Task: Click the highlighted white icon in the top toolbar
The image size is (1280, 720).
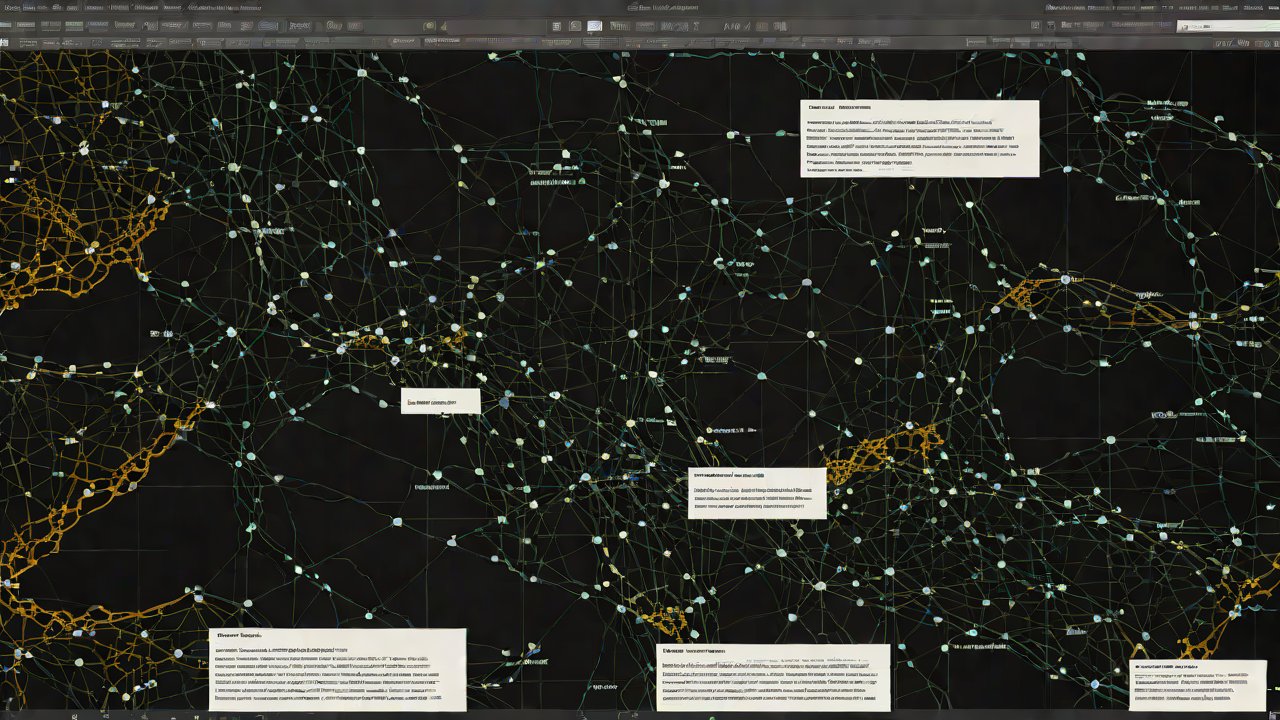Action: pyautogui.click(x=594, y=26)
